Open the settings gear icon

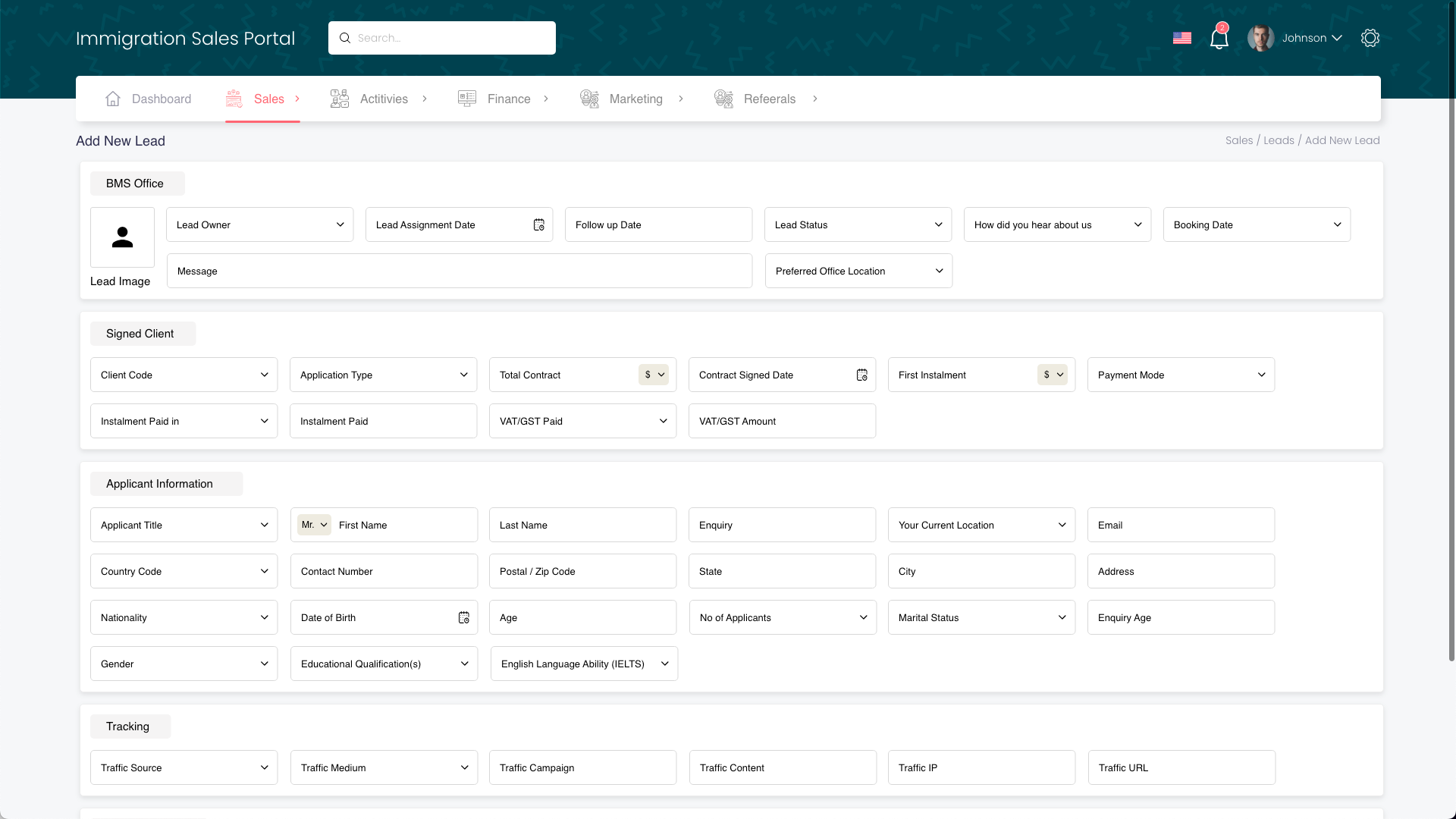pos(1370,38)
